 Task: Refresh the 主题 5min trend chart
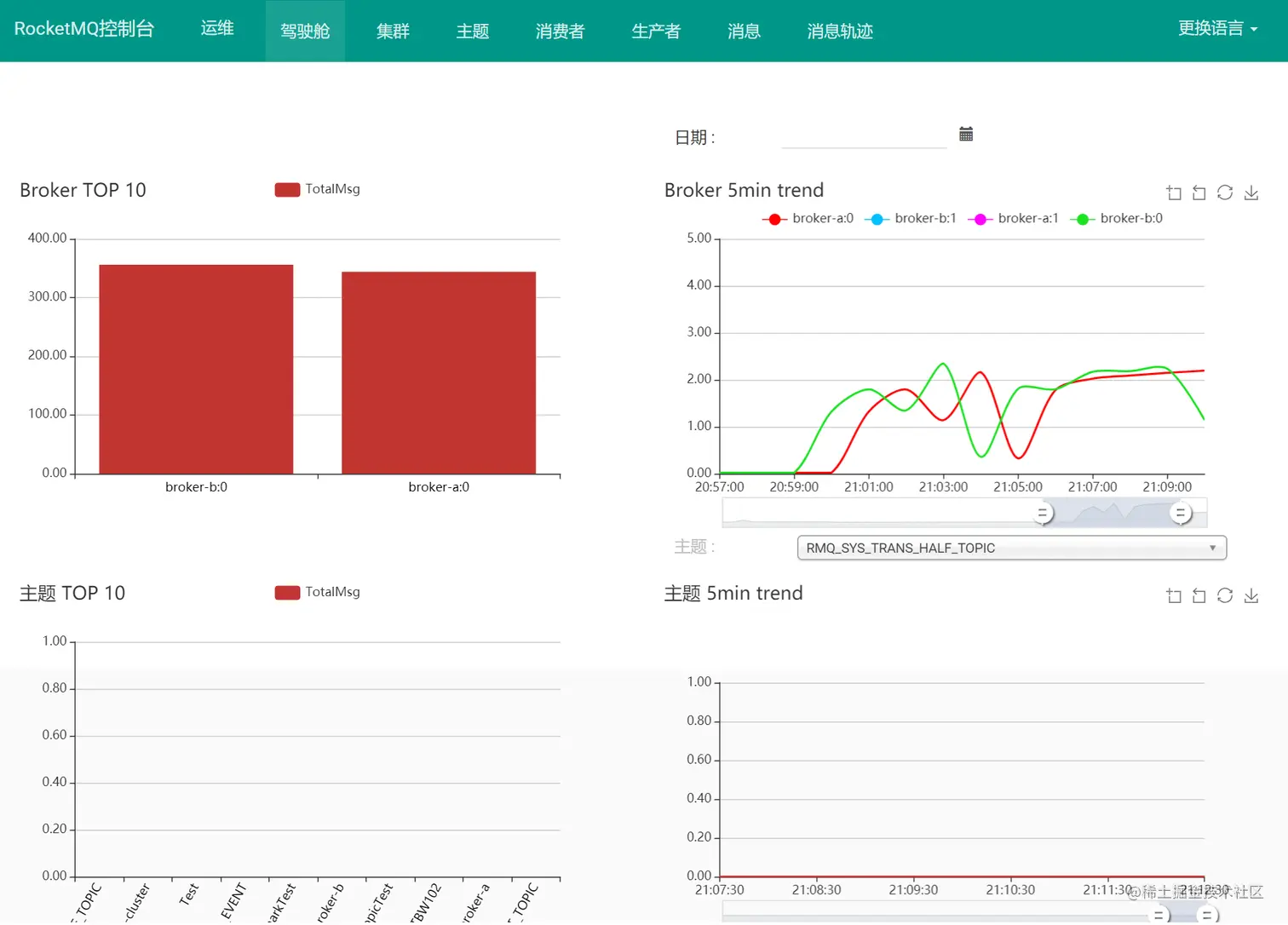(1225, 595)
